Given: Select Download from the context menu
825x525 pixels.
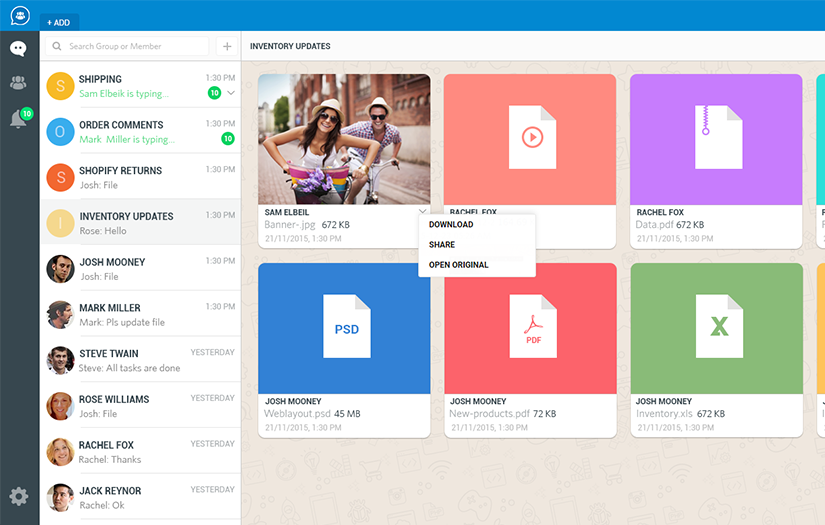Looking at the screenshot, I should 451,225.
